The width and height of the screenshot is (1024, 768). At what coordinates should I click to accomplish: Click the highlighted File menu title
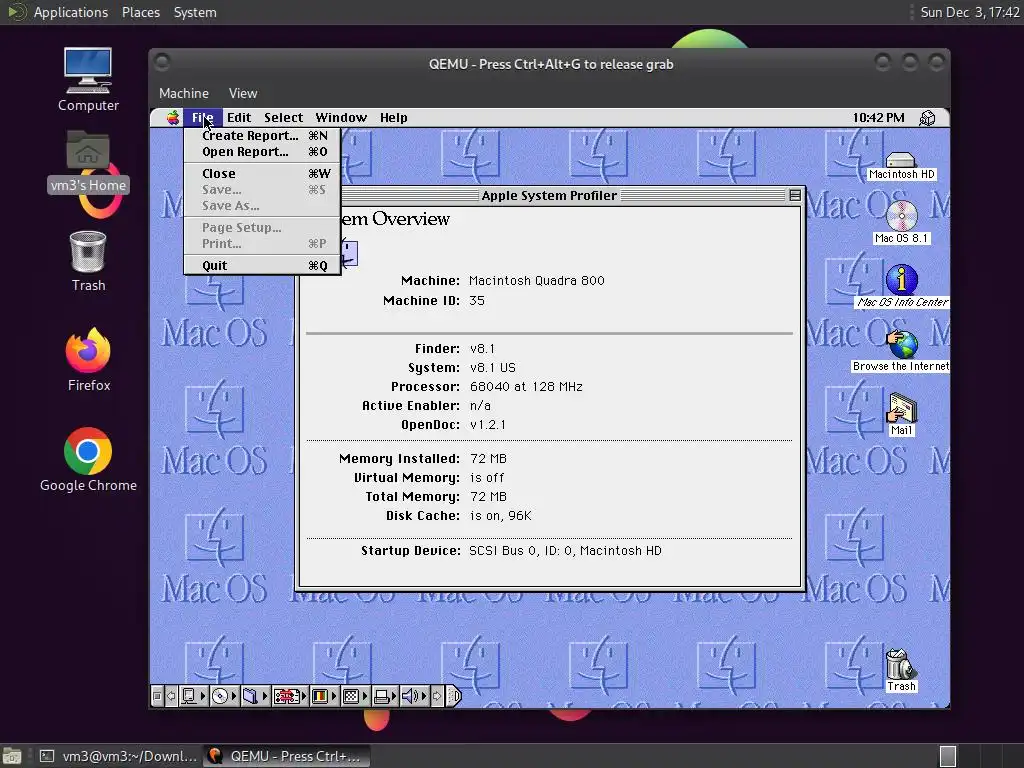[202, 118]
